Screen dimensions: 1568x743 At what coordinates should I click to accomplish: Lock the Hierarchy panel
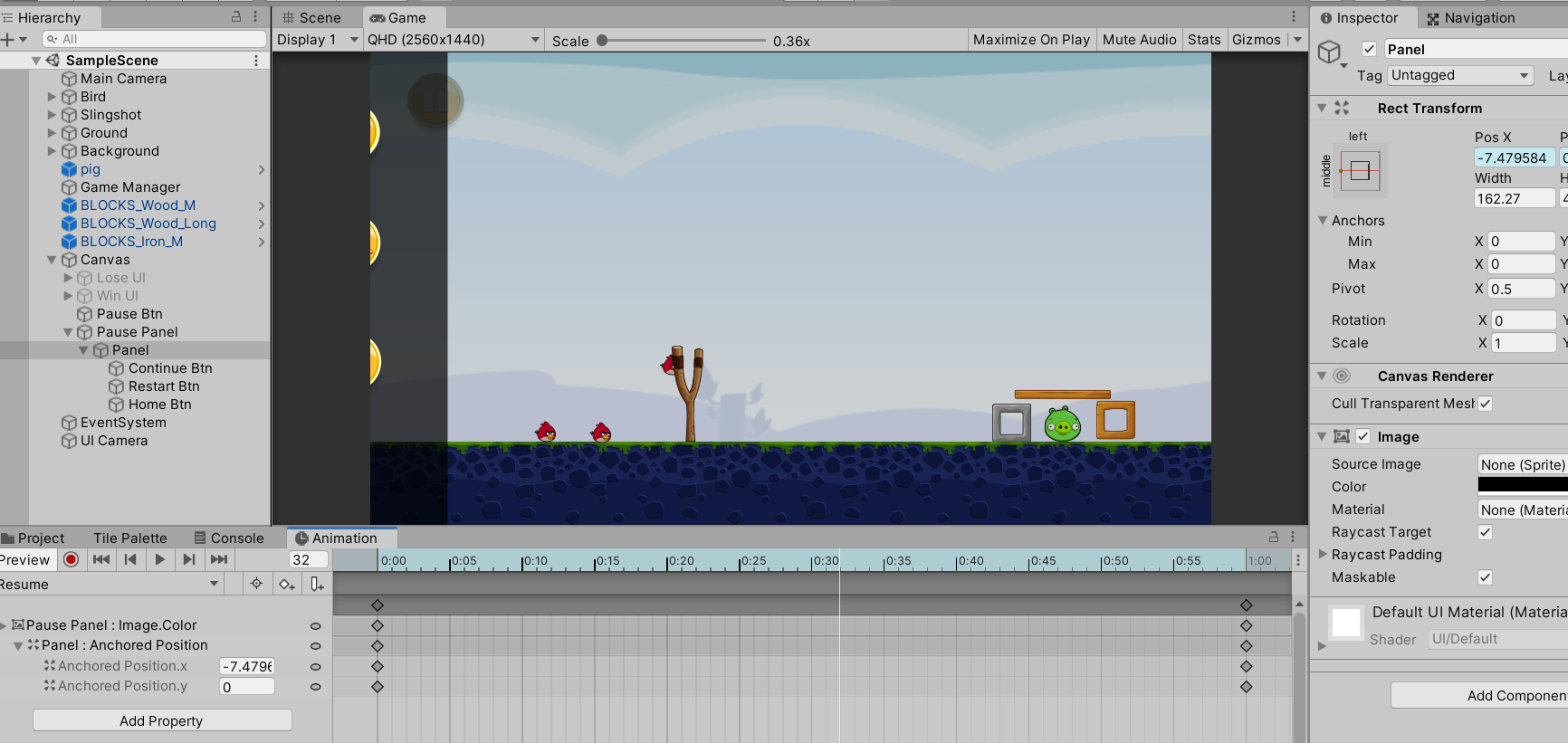tap(236, 16)
